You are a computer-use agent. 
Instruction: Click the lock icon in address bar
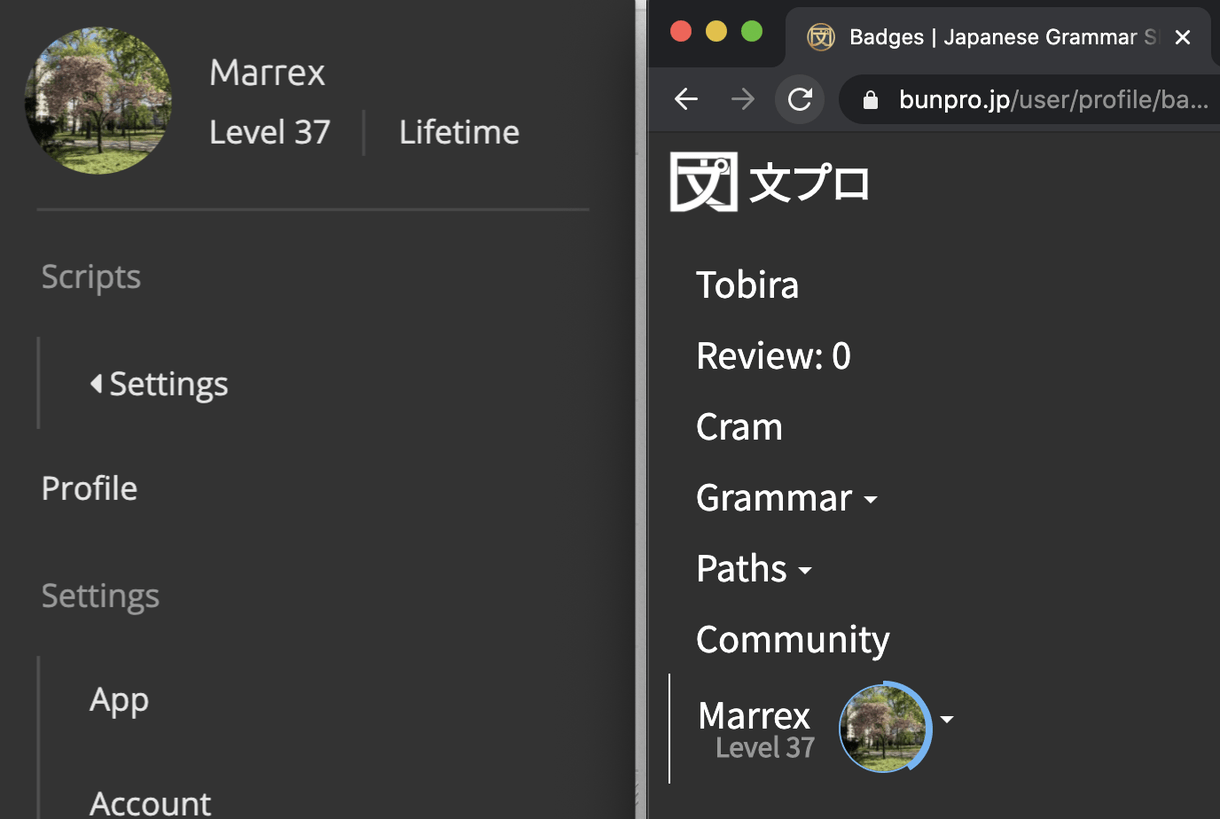(x=870, y=100)
